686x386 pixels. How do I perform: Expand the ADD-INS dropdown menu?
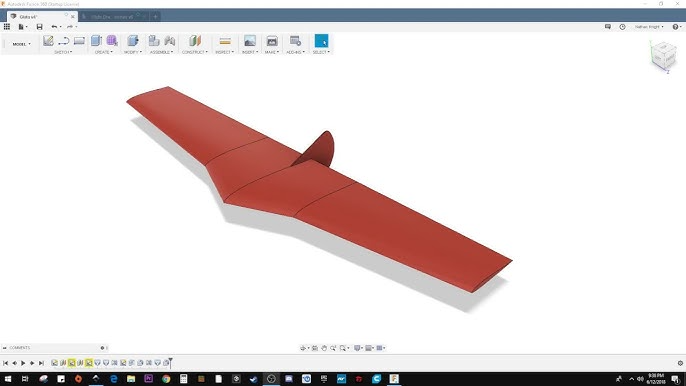tap(296, 52)
